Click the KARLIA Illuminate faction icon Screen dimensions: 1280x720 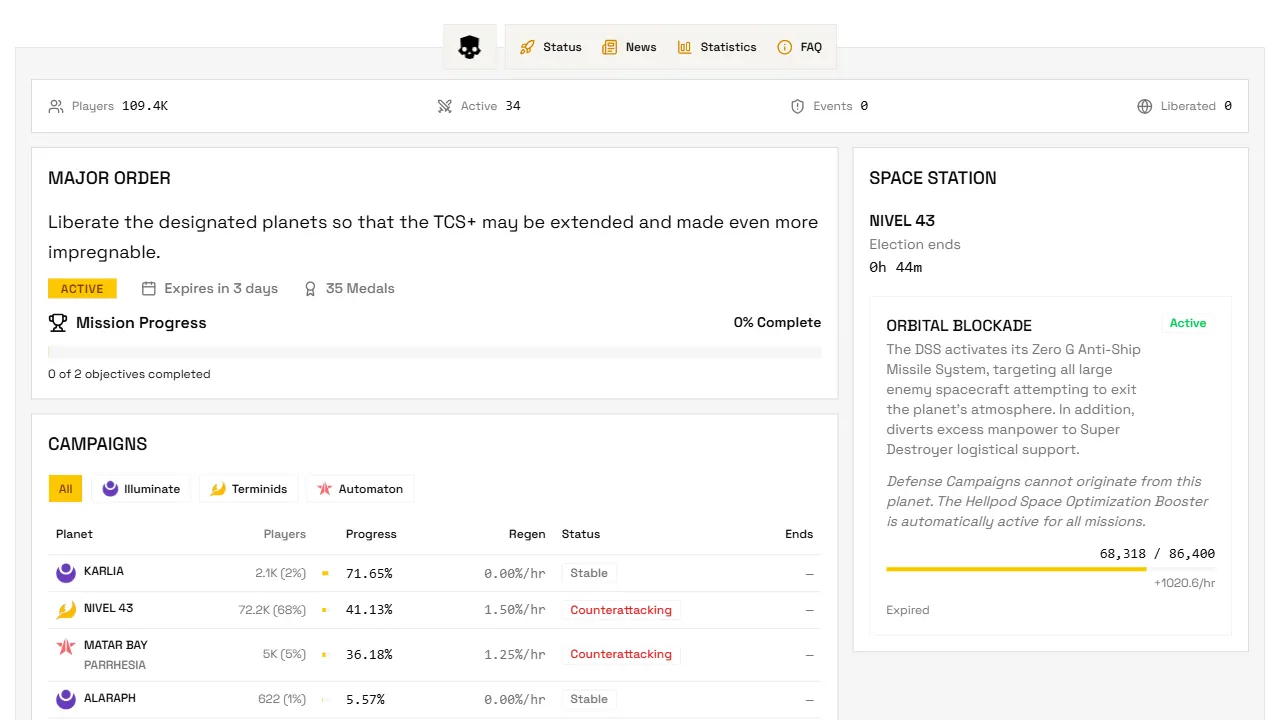(x=66, y=573)
